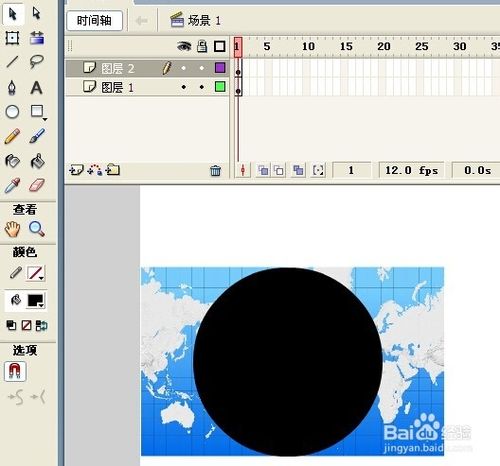
Task: Select the Pencil tool
Action: point(12,136)
